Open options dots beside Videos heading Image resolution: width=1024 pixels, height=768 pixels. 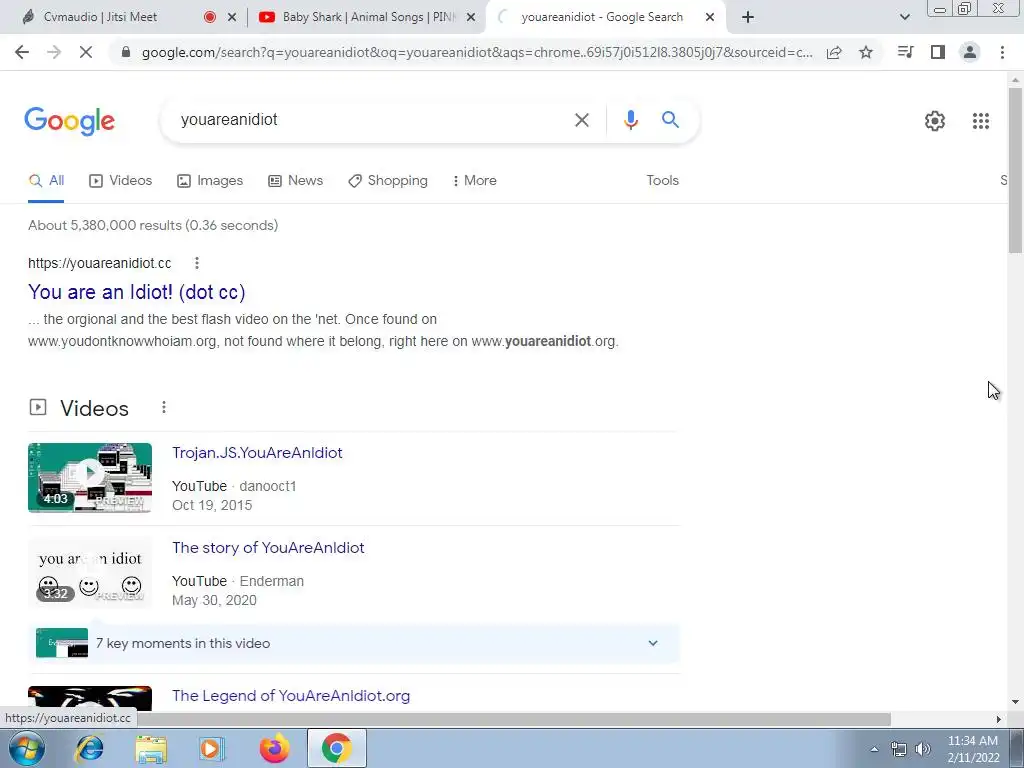coord(164,408)
